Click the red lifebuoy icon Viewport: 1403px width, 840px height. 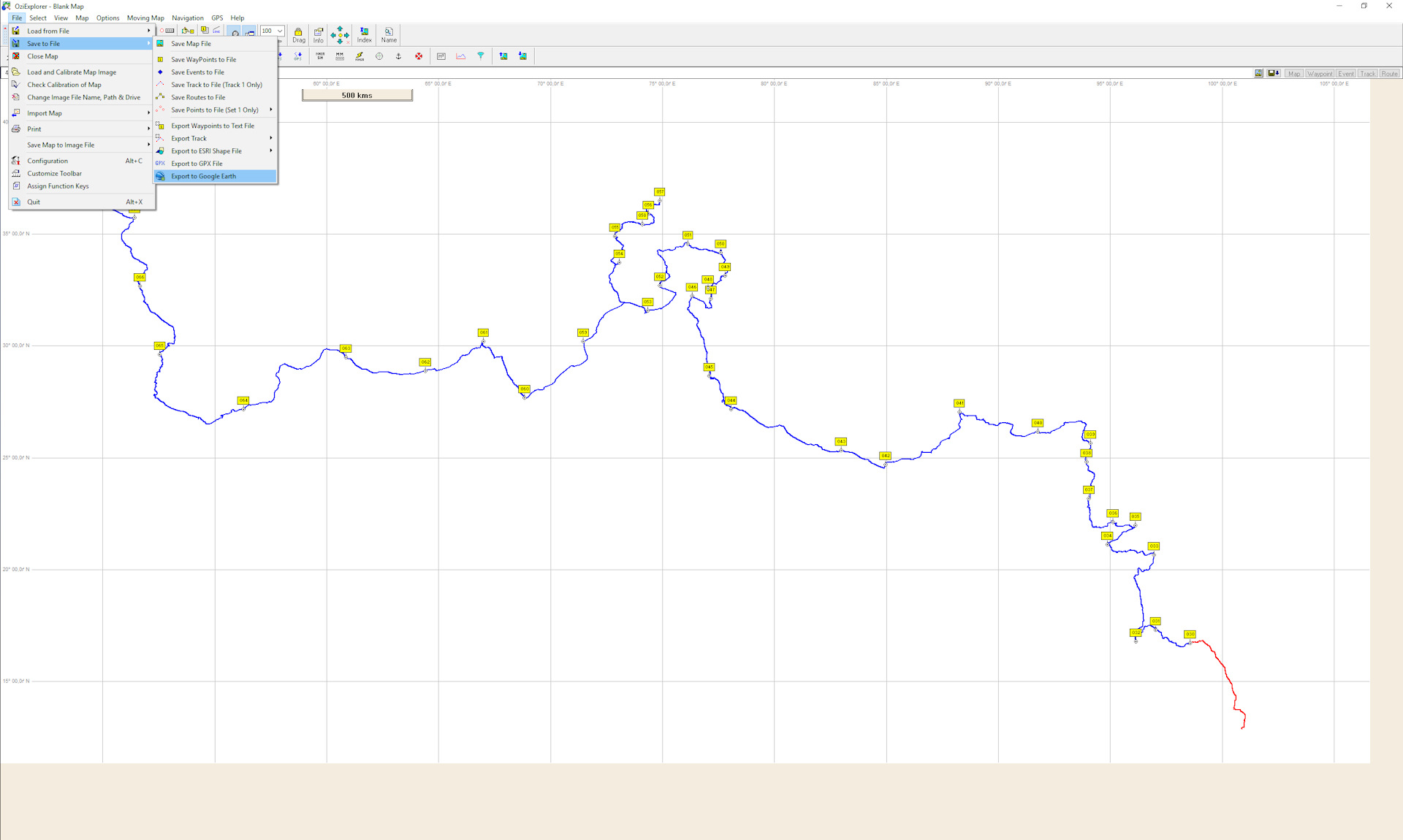coord(419,56)
